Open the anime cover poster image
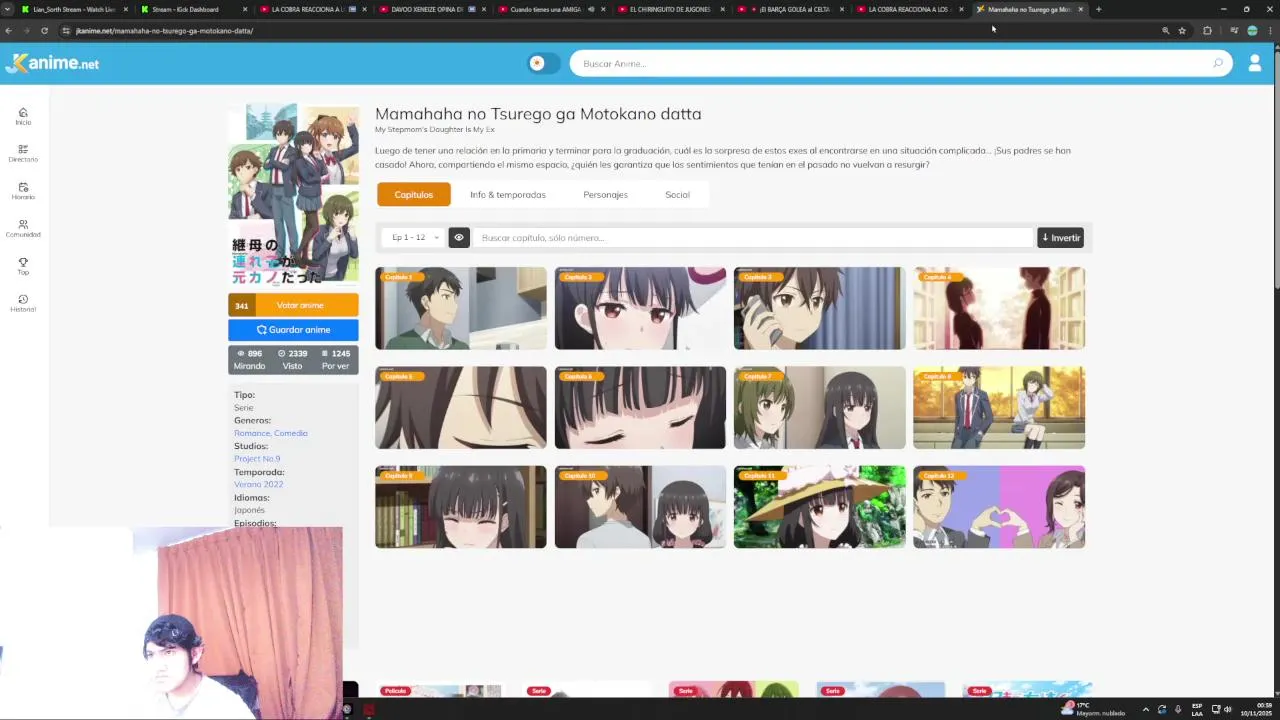The width and height of the screenshot is (1280, 720). tap(293, 195)
